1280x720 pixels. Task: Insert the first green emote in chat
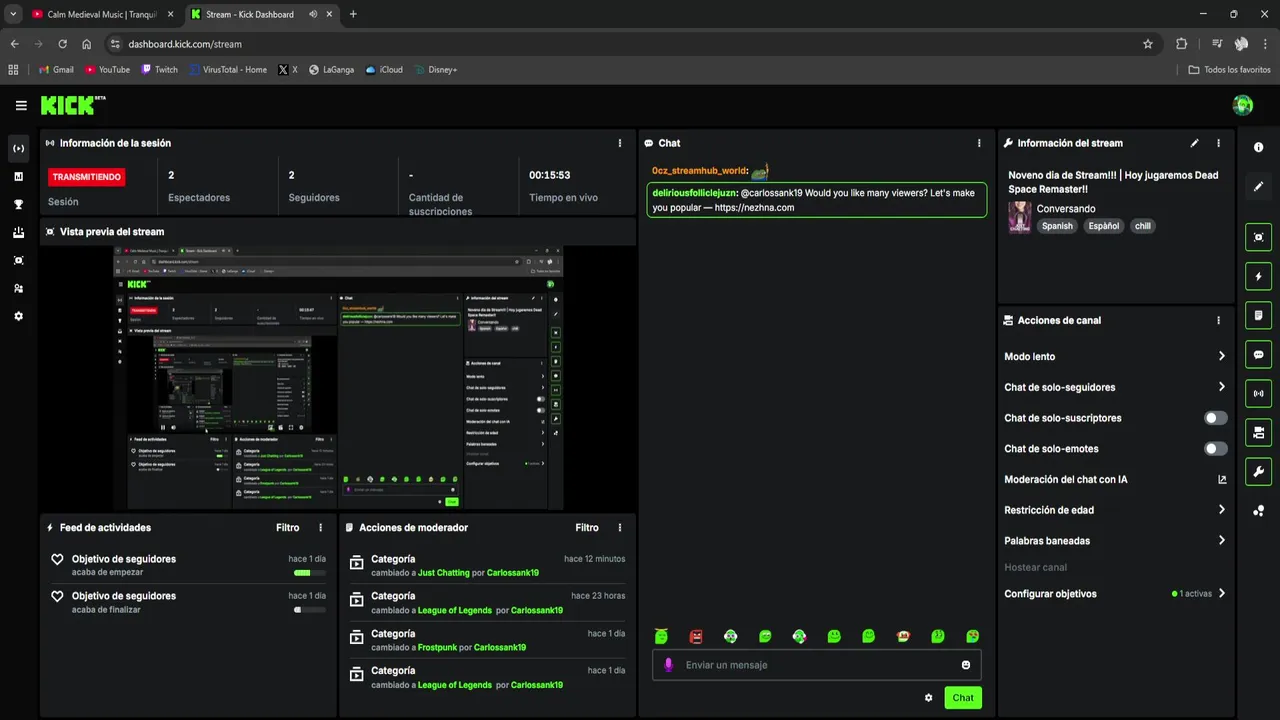(661, 636)
